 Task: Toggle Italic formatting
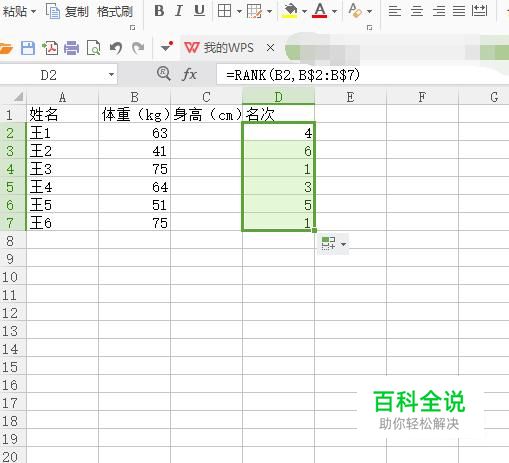[x=179, y=11]
